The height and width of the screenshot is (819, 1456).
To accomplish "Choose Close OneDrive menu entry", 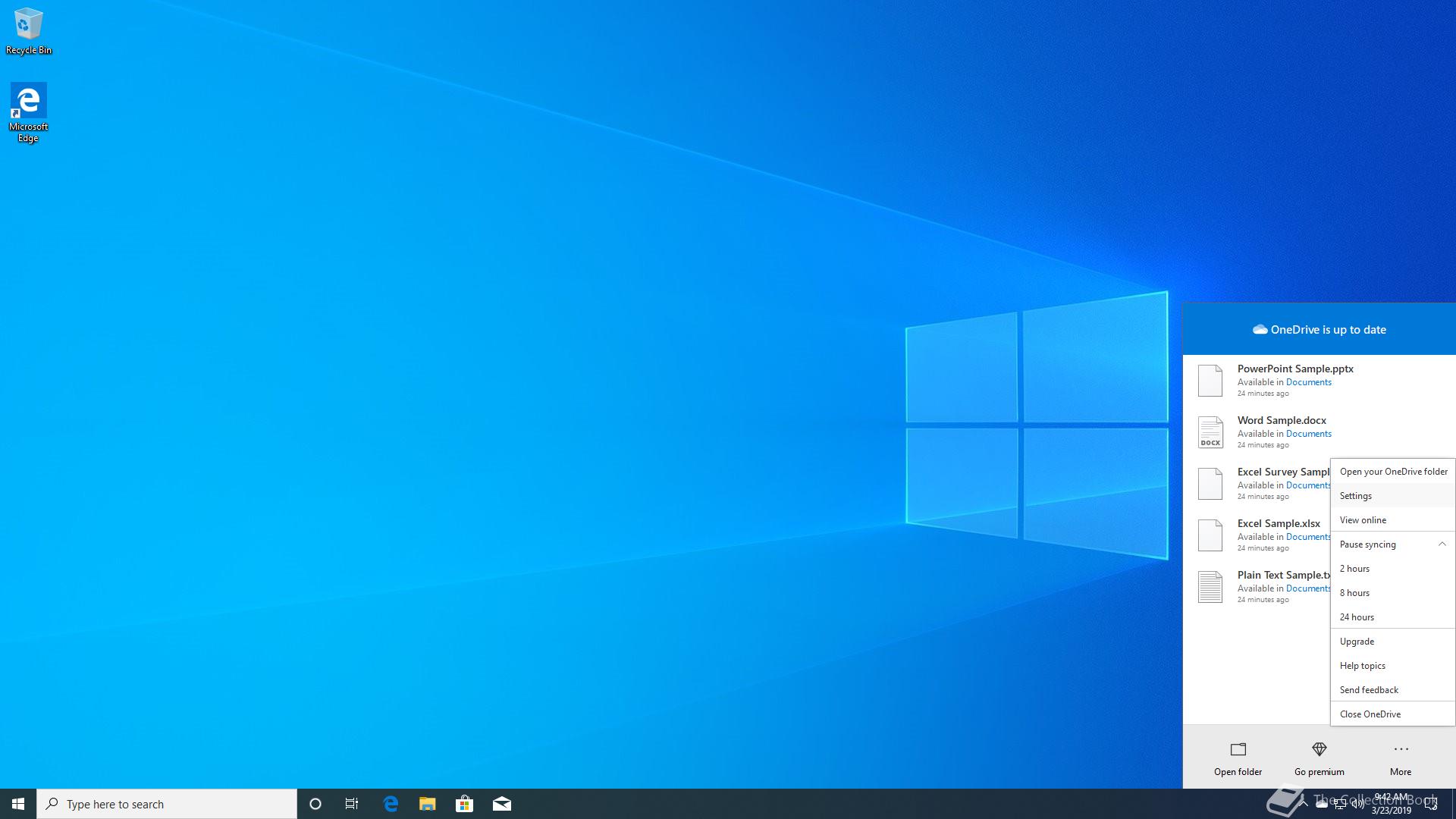I will (1370, 714).
